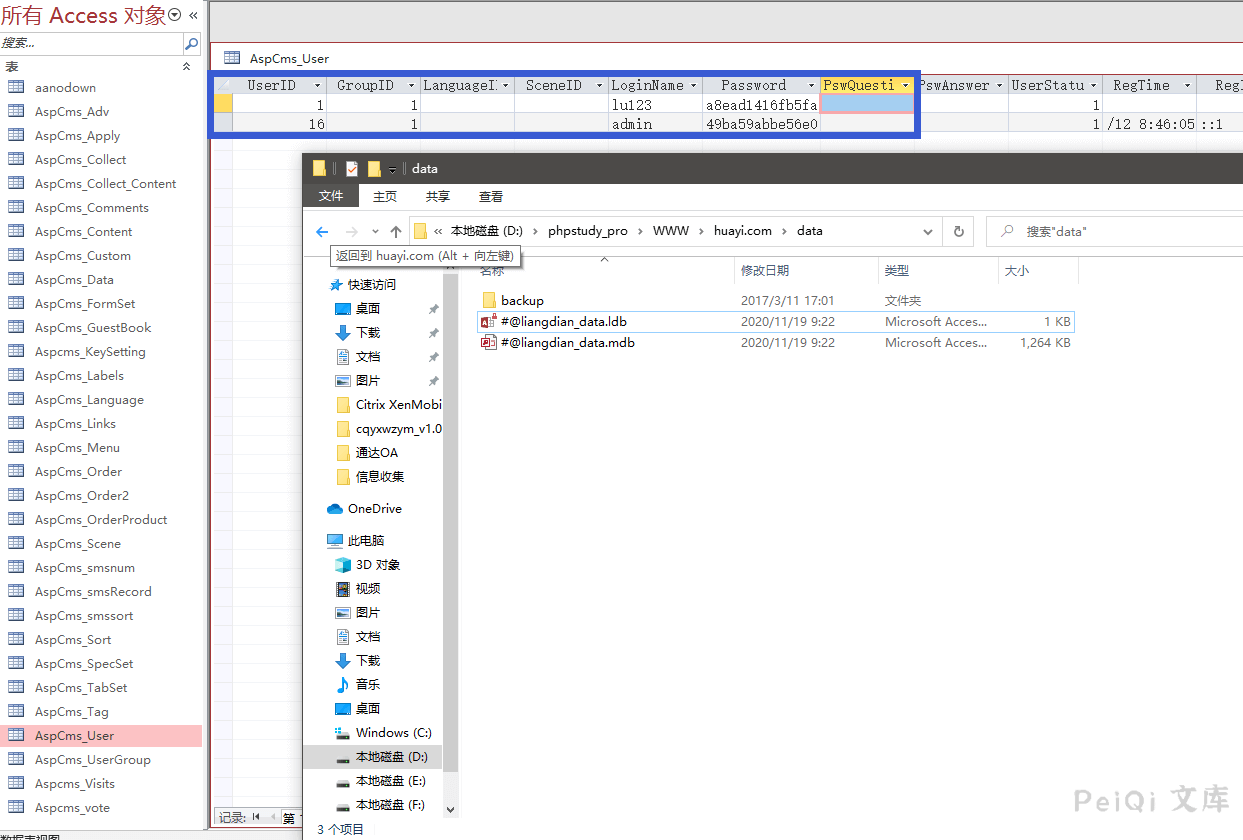The image size is (1243, 840).
Task: Expand the address bar history dropdown
Action: point(928,231)
